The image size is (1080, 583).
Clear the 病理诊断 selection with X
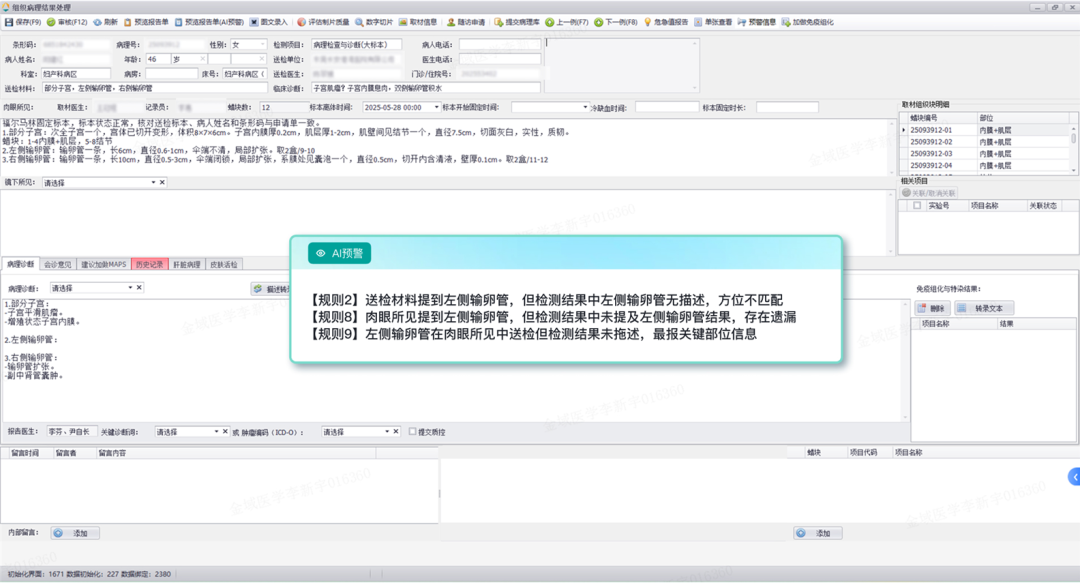(x=139, y=287)
